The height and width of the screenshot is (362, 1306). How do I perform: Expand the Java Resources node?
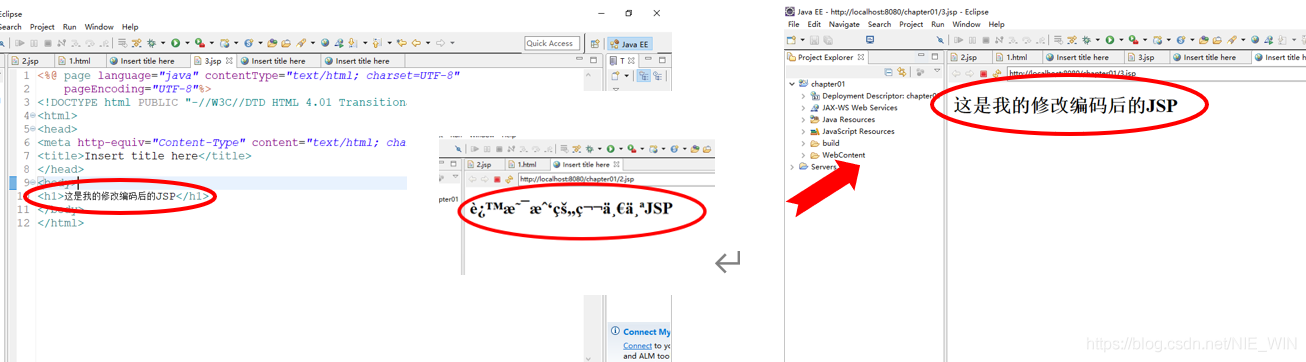click(803, 120)
